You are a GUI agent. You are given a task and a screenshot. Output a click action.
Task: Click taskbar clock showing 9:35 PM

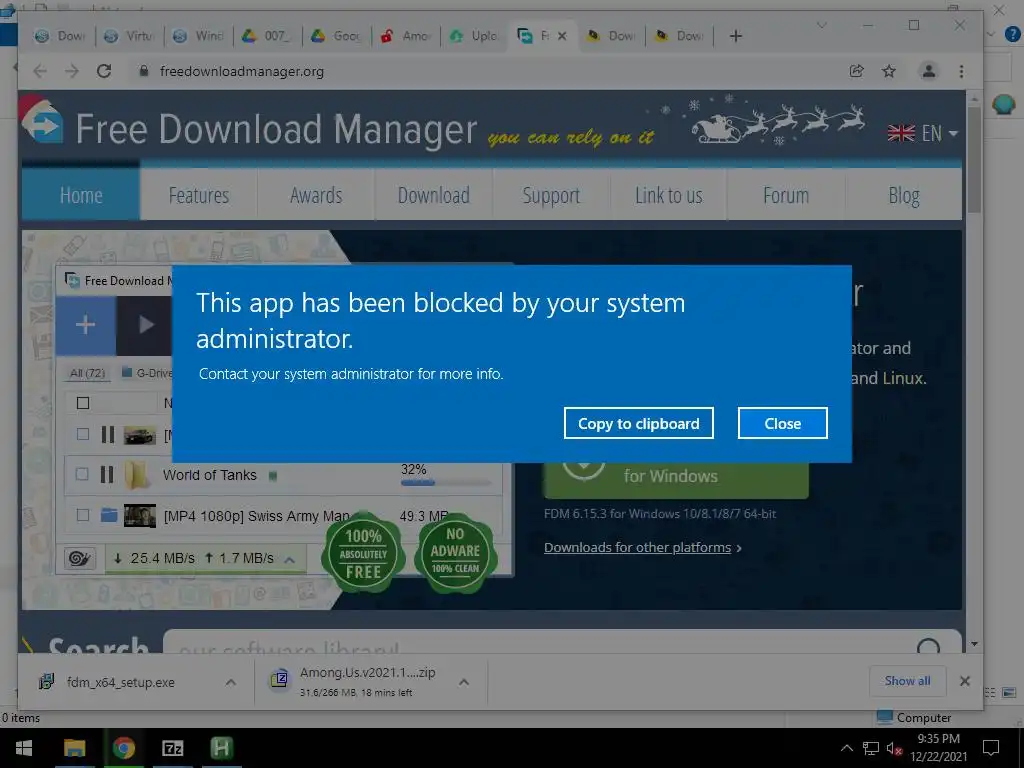click(x=938, y=748)
